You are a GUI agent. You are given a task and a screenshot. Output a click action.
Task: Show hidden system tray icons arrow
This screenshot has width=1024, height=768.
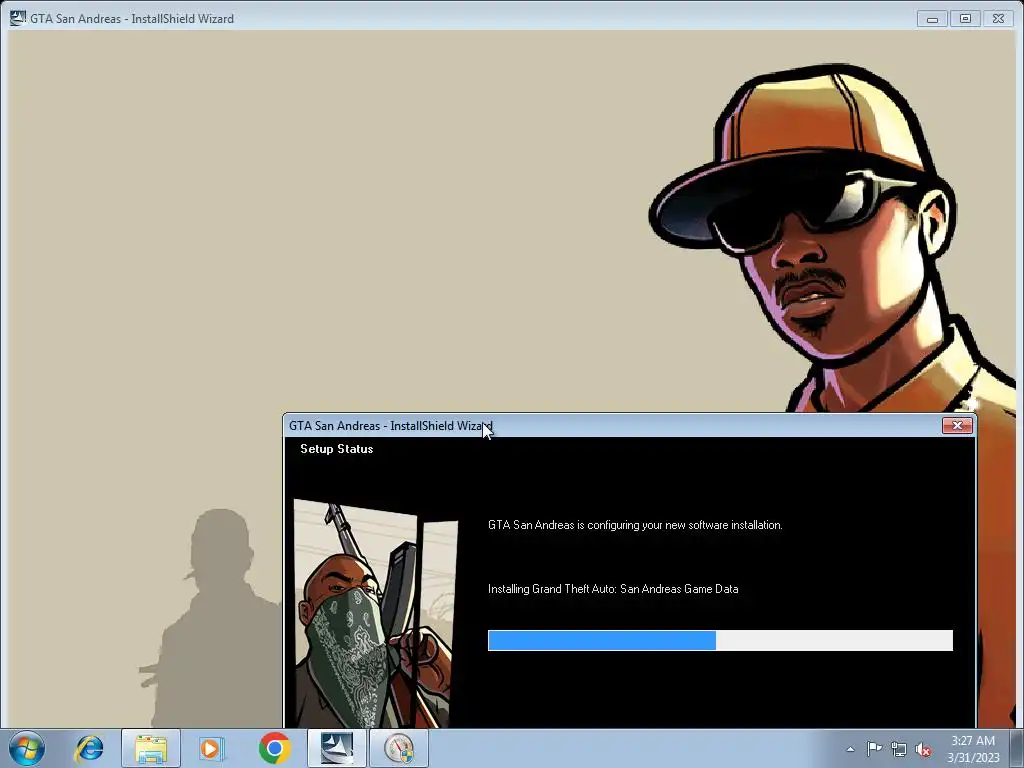click(850, 749)
